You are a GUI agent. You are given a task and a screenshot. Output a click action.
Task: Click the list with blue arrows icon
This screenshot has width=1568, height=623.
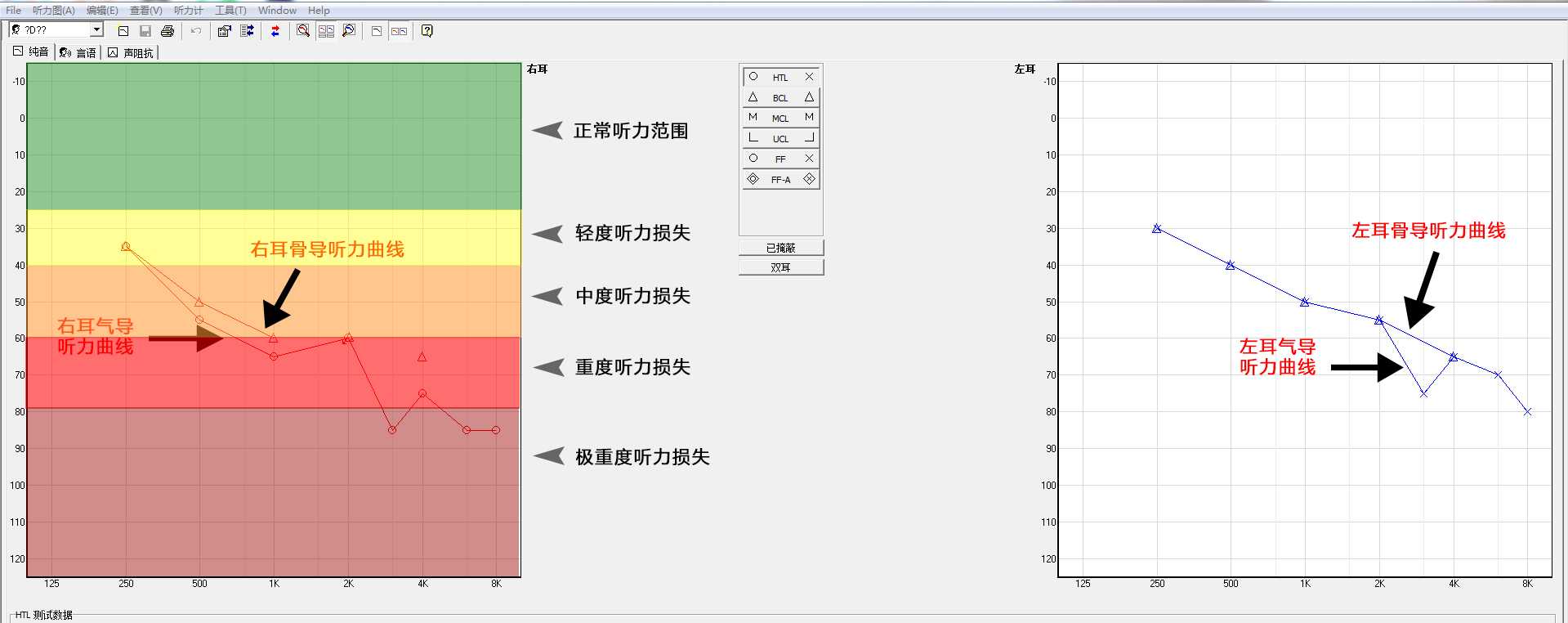247,31
